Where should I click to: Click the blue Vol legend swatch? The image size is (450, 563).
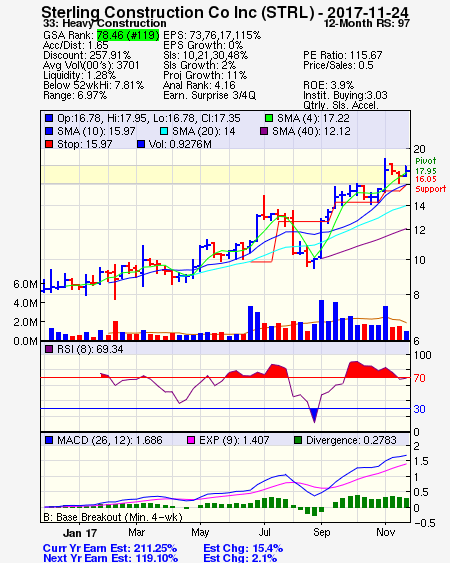click(x=141, y=144)
